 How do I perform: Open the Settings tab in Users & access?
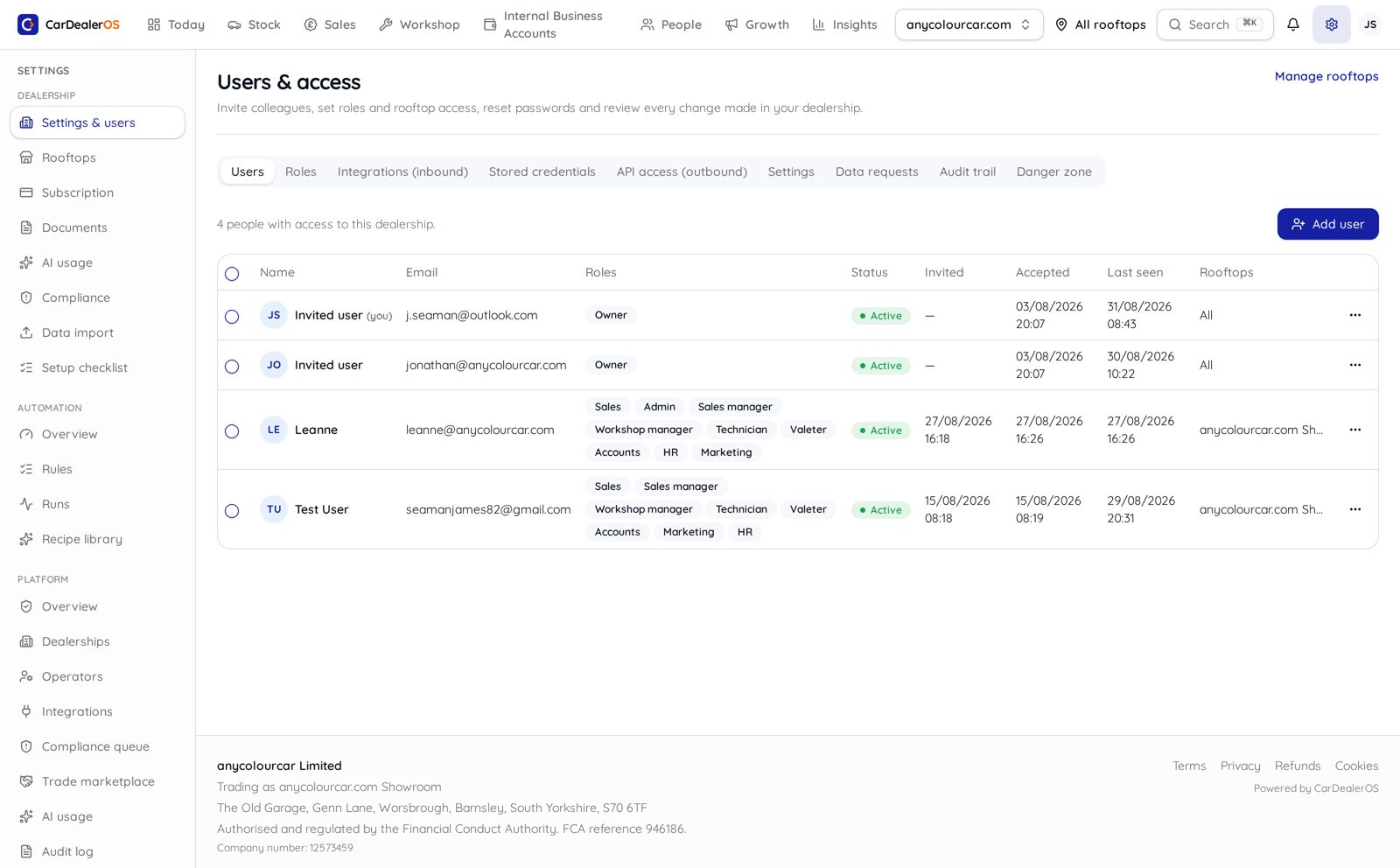coord(790,171)
